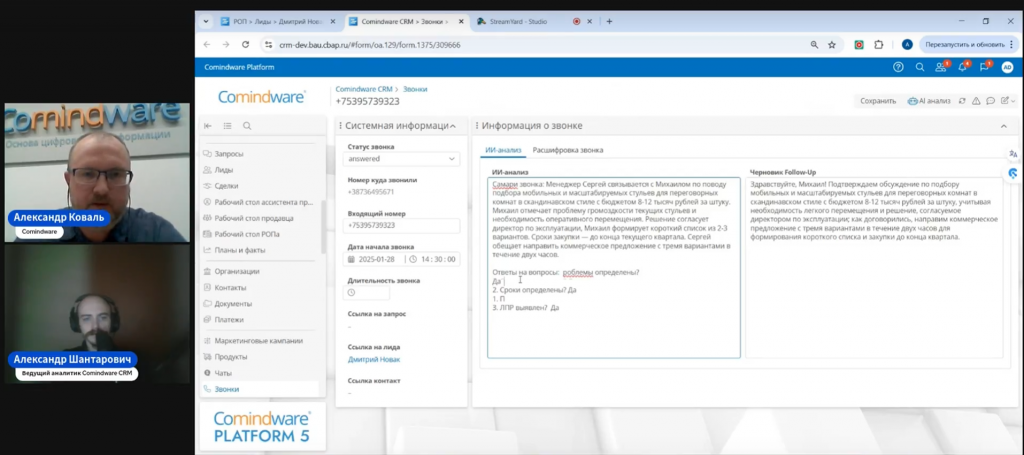1024x455 pixels.
Task: Open Маркетинговые кампании in the sidebar
Action: click(x=260, y=341)
